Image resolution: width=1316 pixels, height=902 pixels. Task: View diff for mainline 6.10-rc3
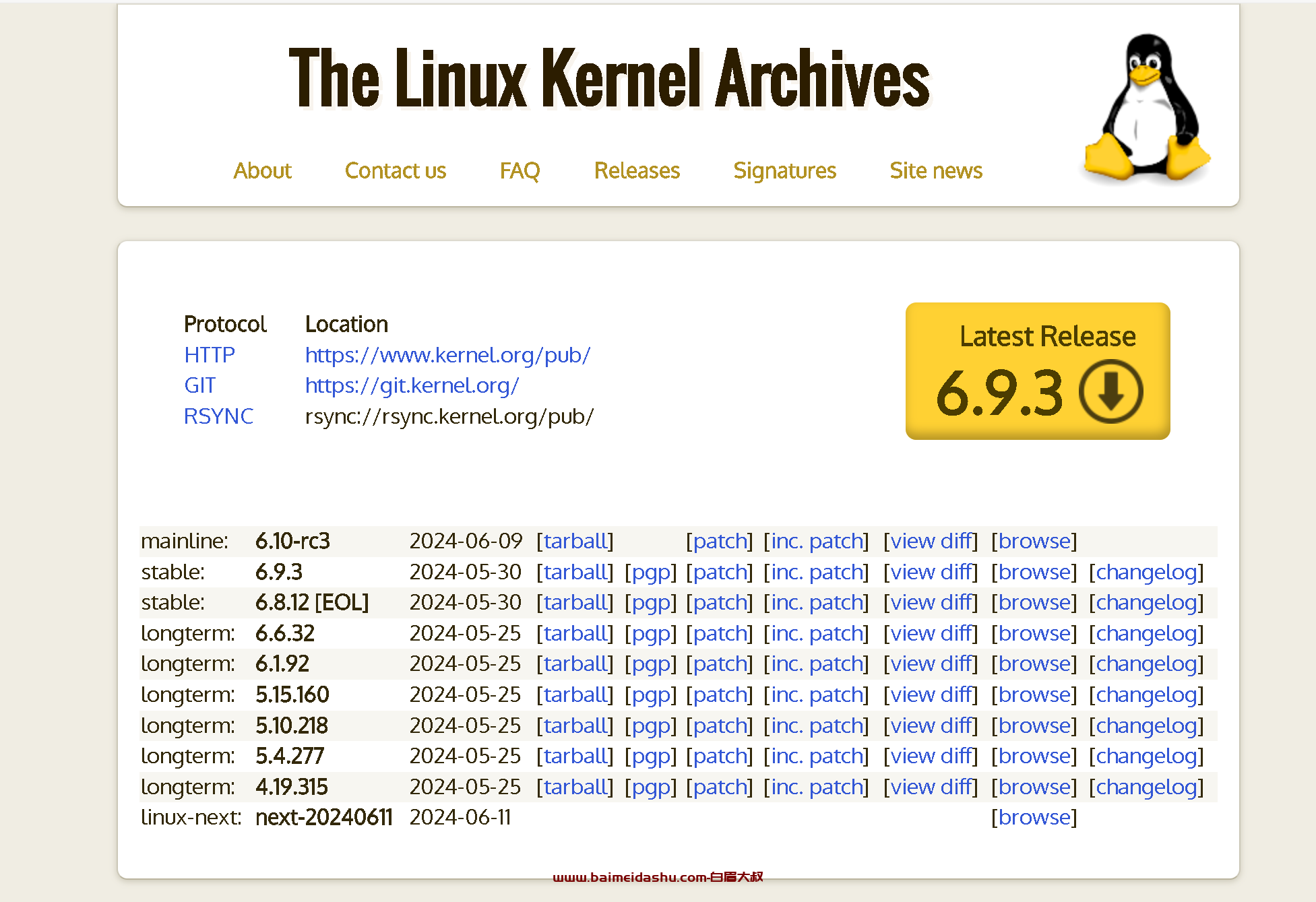tap(931, 541)
